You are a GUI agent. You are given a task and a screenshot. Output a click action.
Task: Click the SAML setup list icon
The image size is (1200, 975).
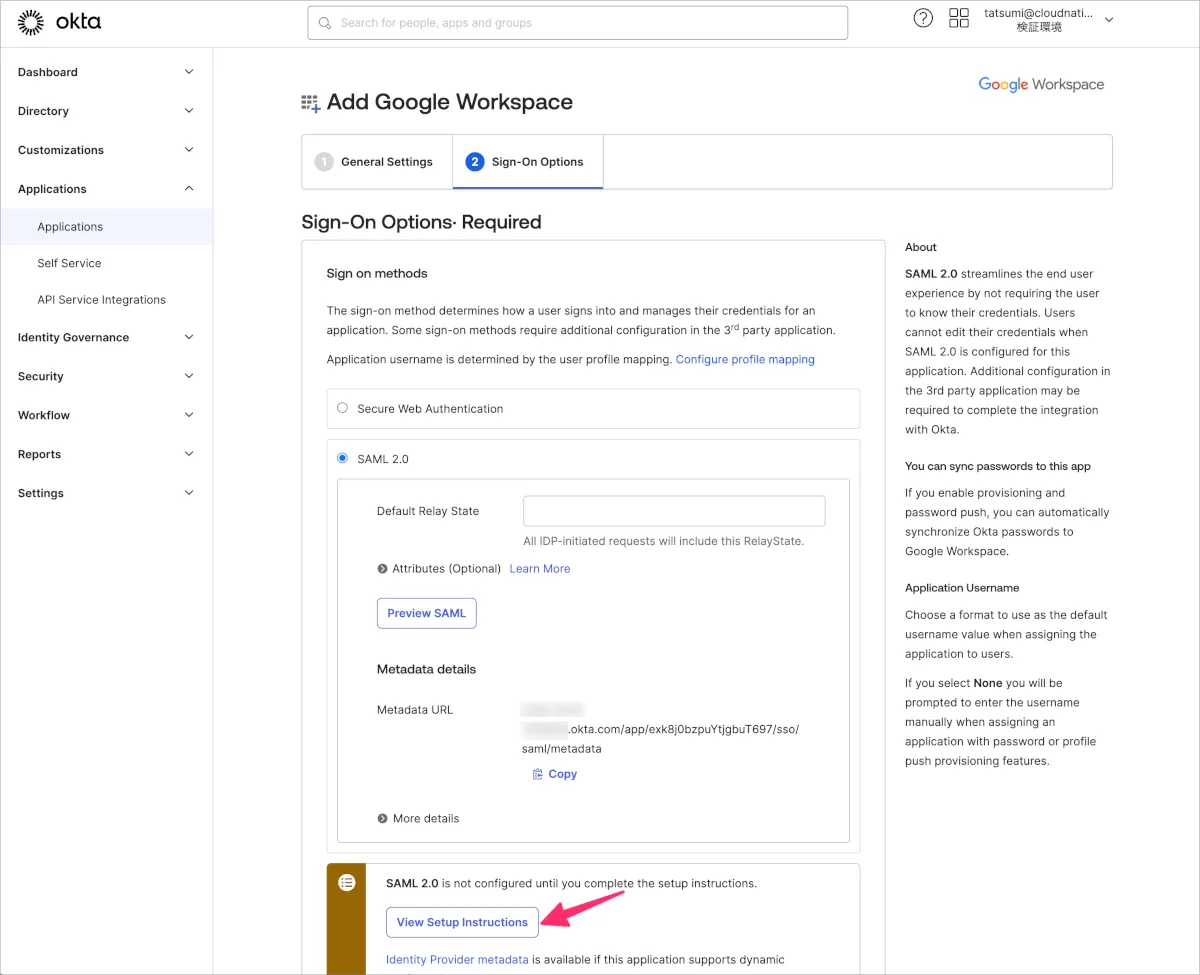pyautogui.click(x=347, y=882)
